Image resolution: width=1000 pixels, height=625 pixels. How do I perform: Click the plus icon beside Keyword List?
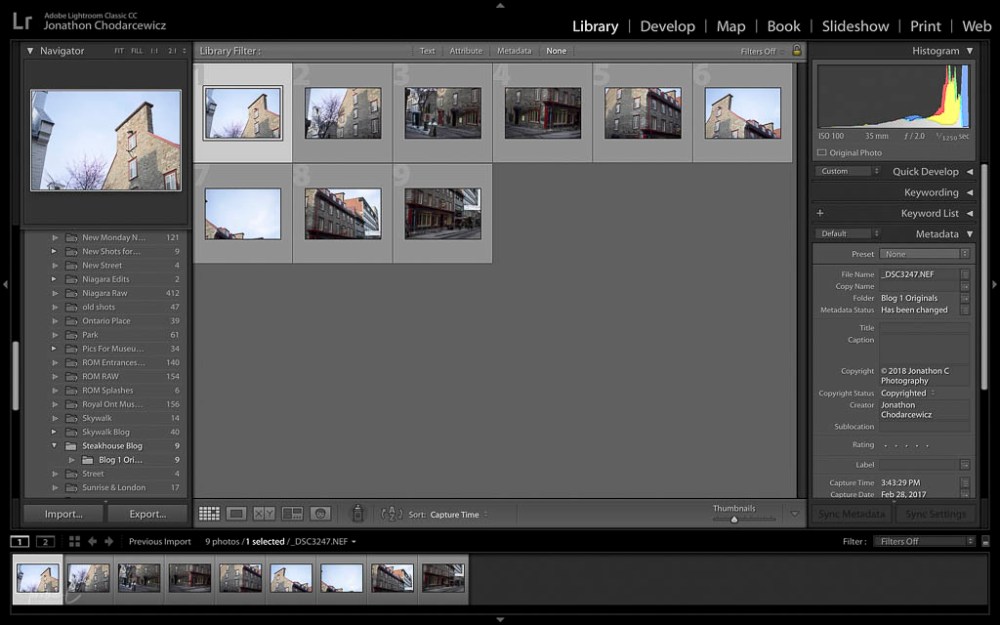tap(820, 212)
